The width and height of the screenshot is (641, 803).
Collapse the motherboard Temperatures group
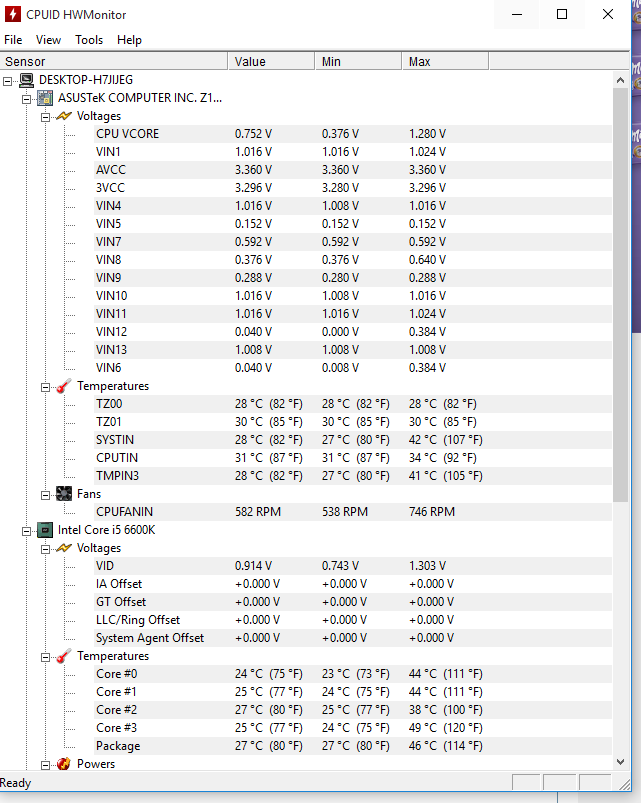[46, 387]
